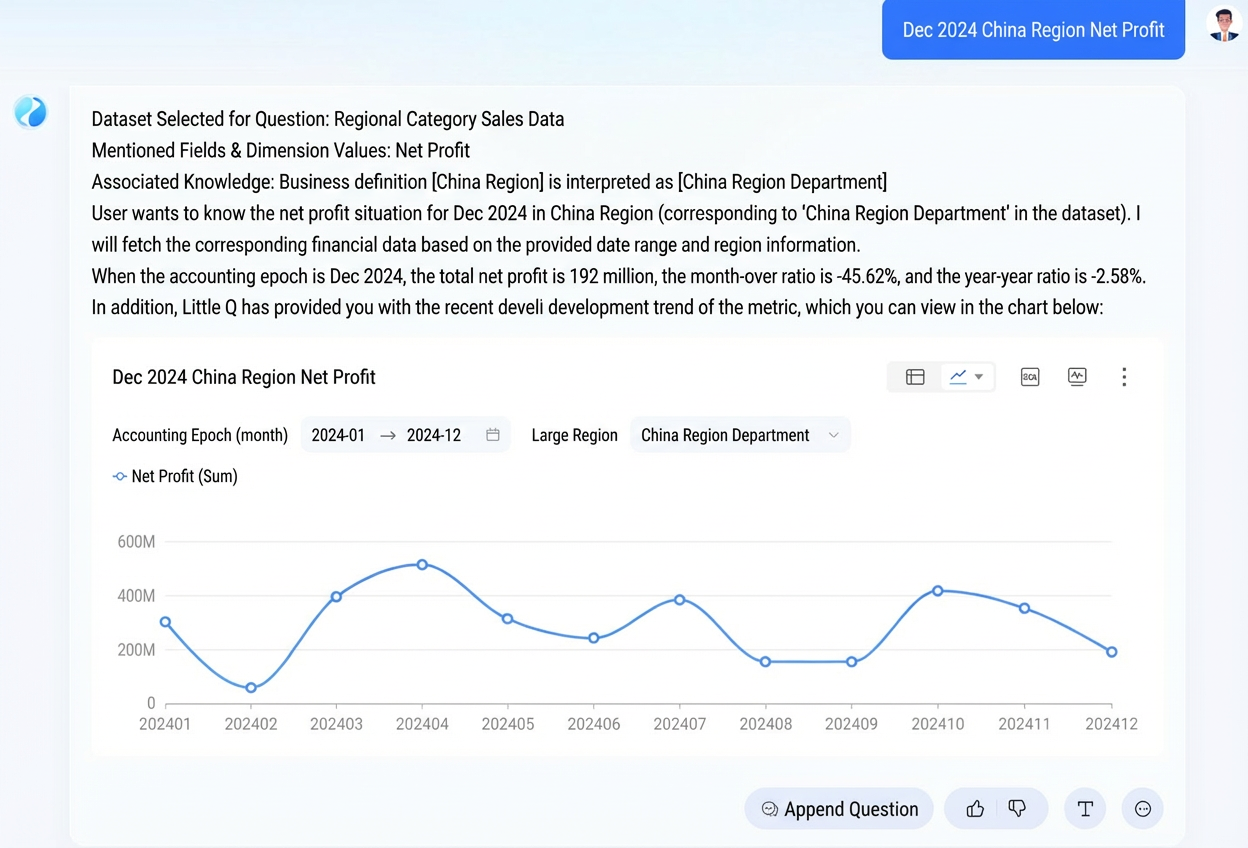Click the 2024-01 start date field
The height and width of the screenshot is (848, 1248).
[x=338, y=435]
